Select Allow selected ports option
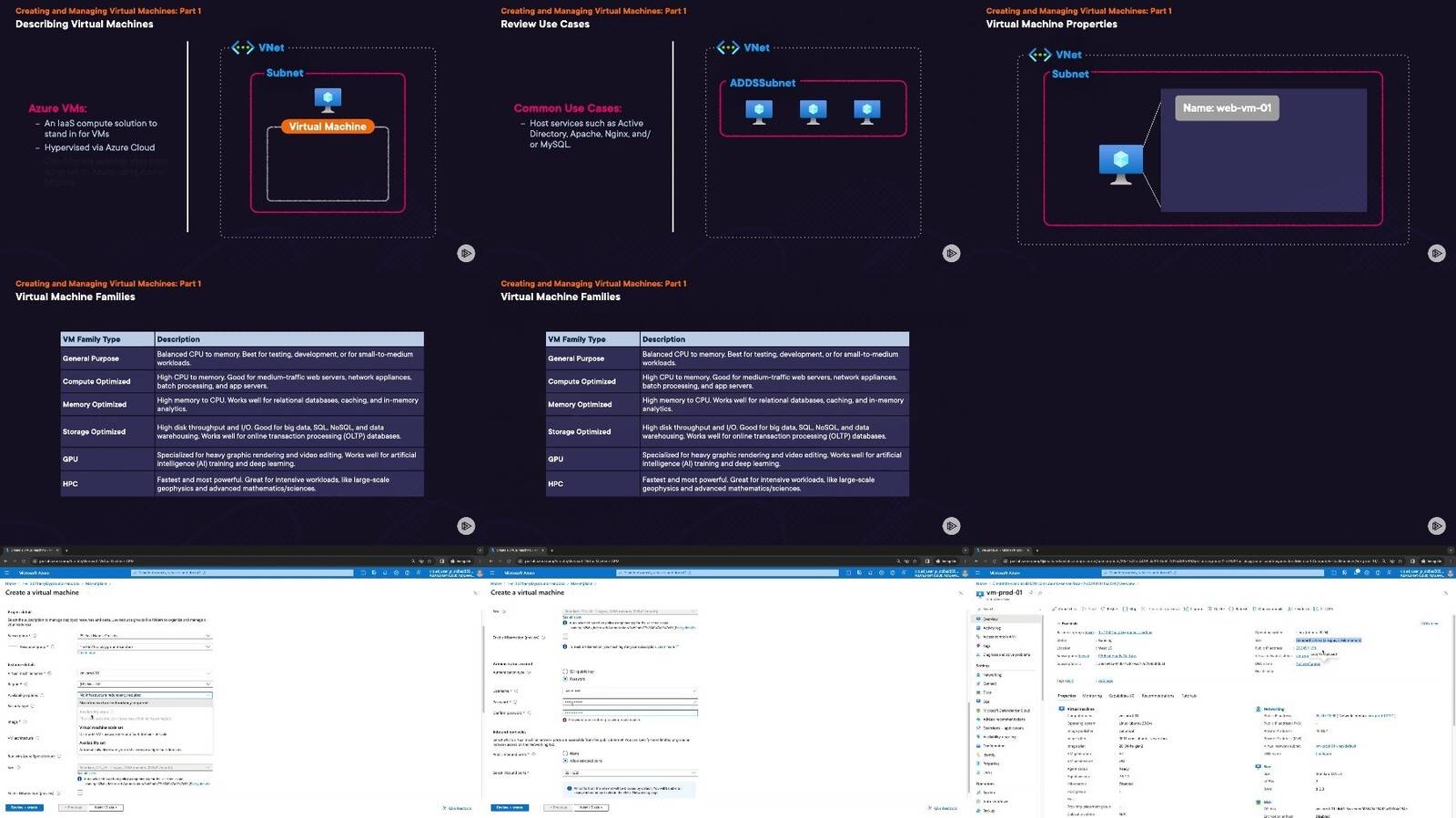Screen dimensions: 1456x818 565,761
